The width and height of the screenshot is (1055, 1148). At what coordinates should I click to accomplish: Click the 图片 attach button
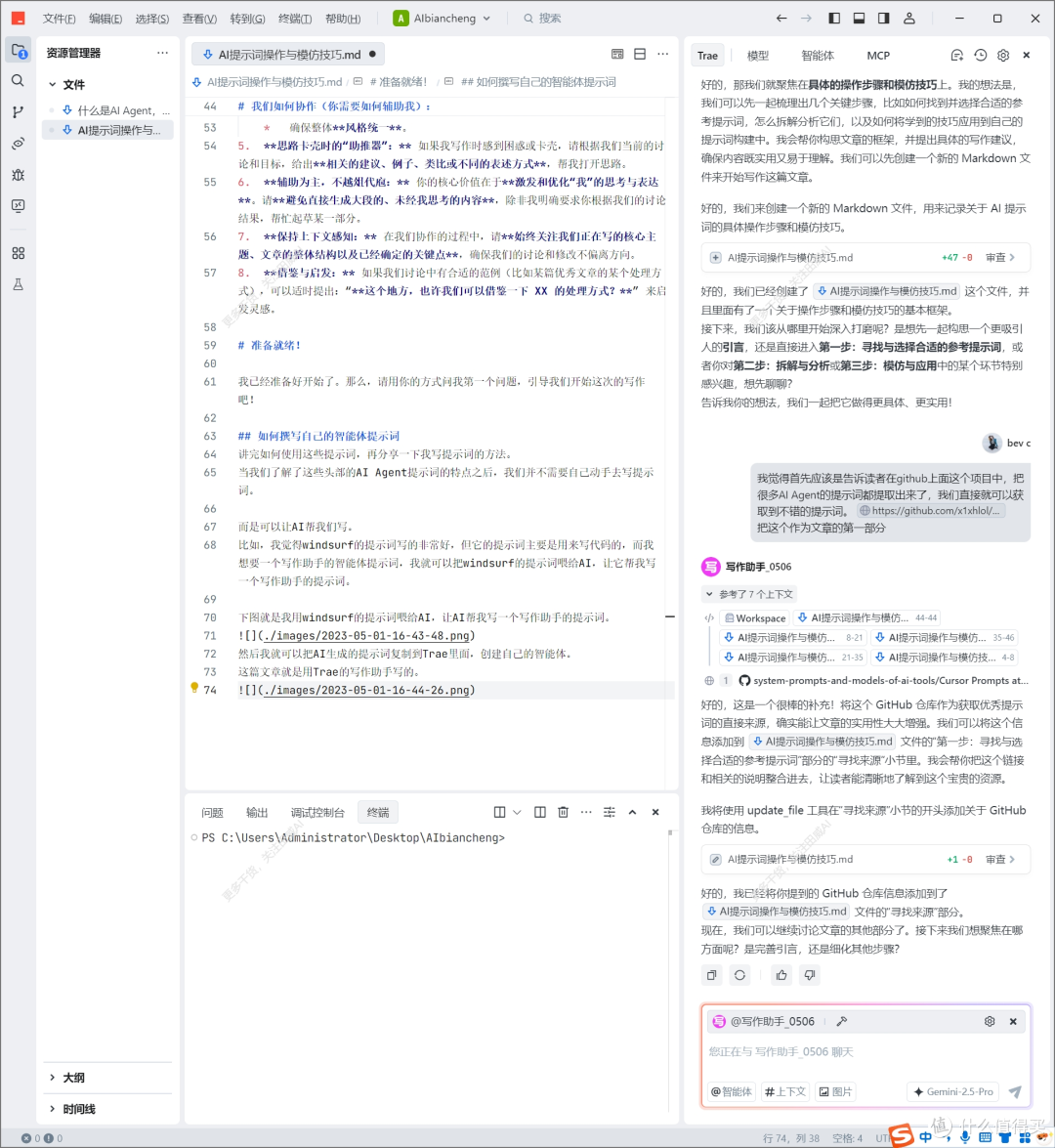click(835, 1091)
